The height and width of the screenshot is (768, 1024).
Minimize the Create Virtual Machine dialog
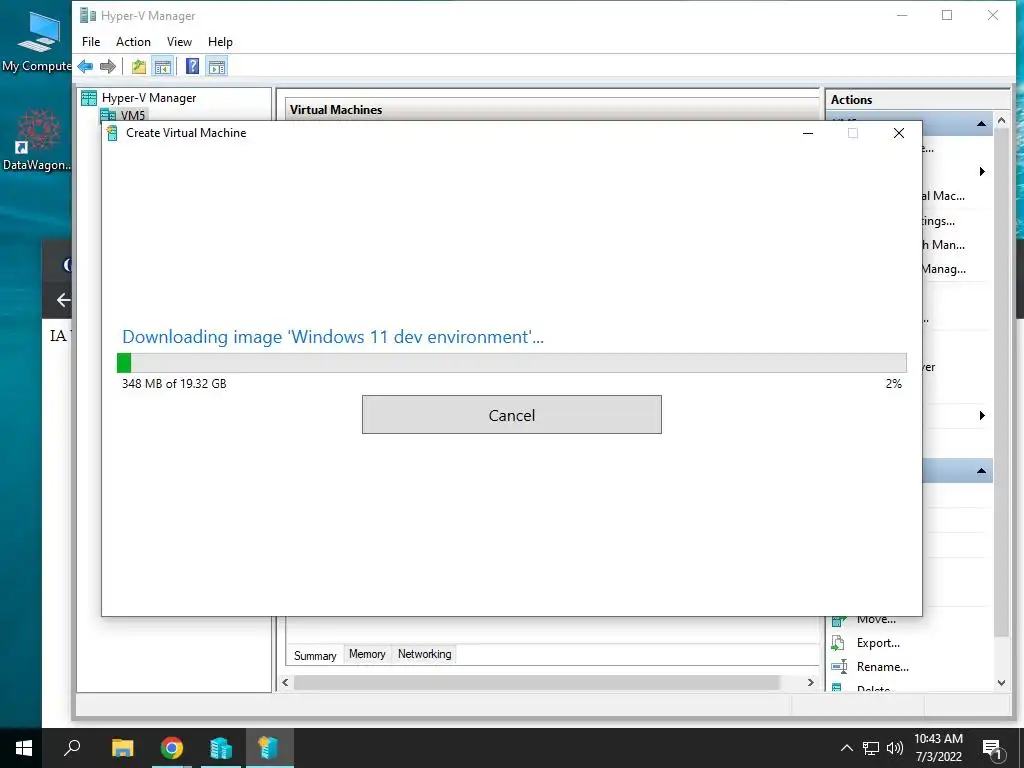[x=808, y=133]
